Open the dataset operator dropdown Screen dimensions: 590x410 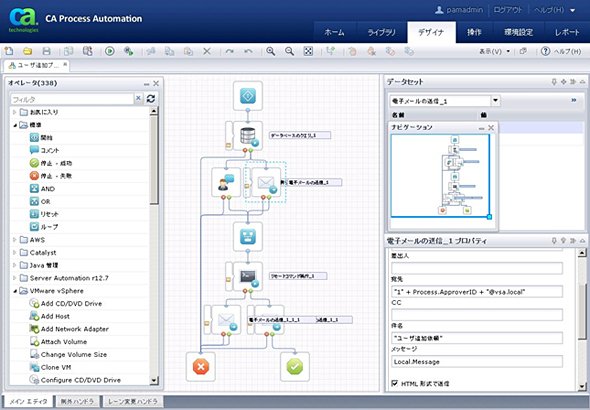pyautogui.click(x=496, y=100)
